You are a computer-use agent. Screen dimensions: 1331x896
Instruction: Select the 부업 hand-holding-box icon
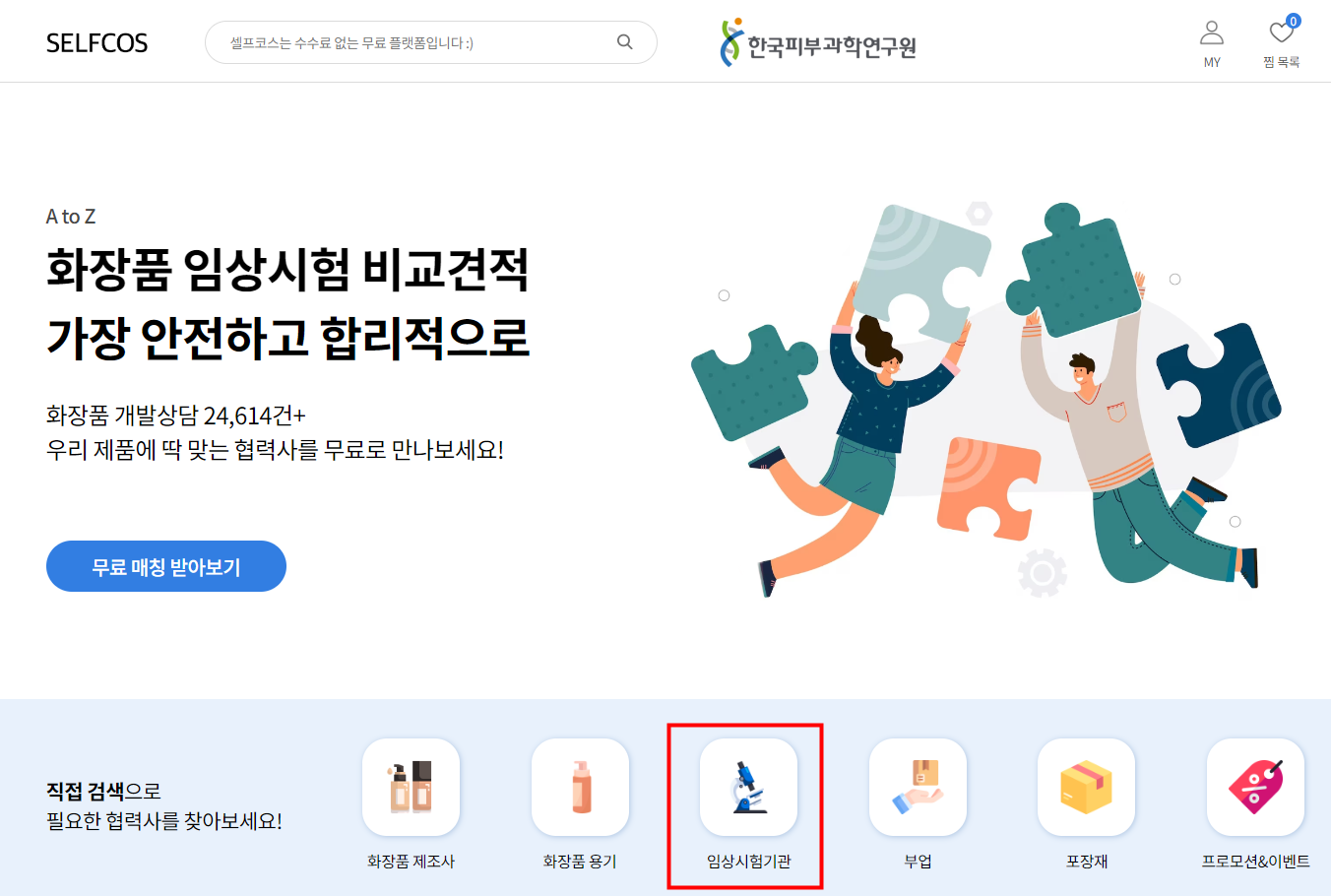[x=918, y=787]
